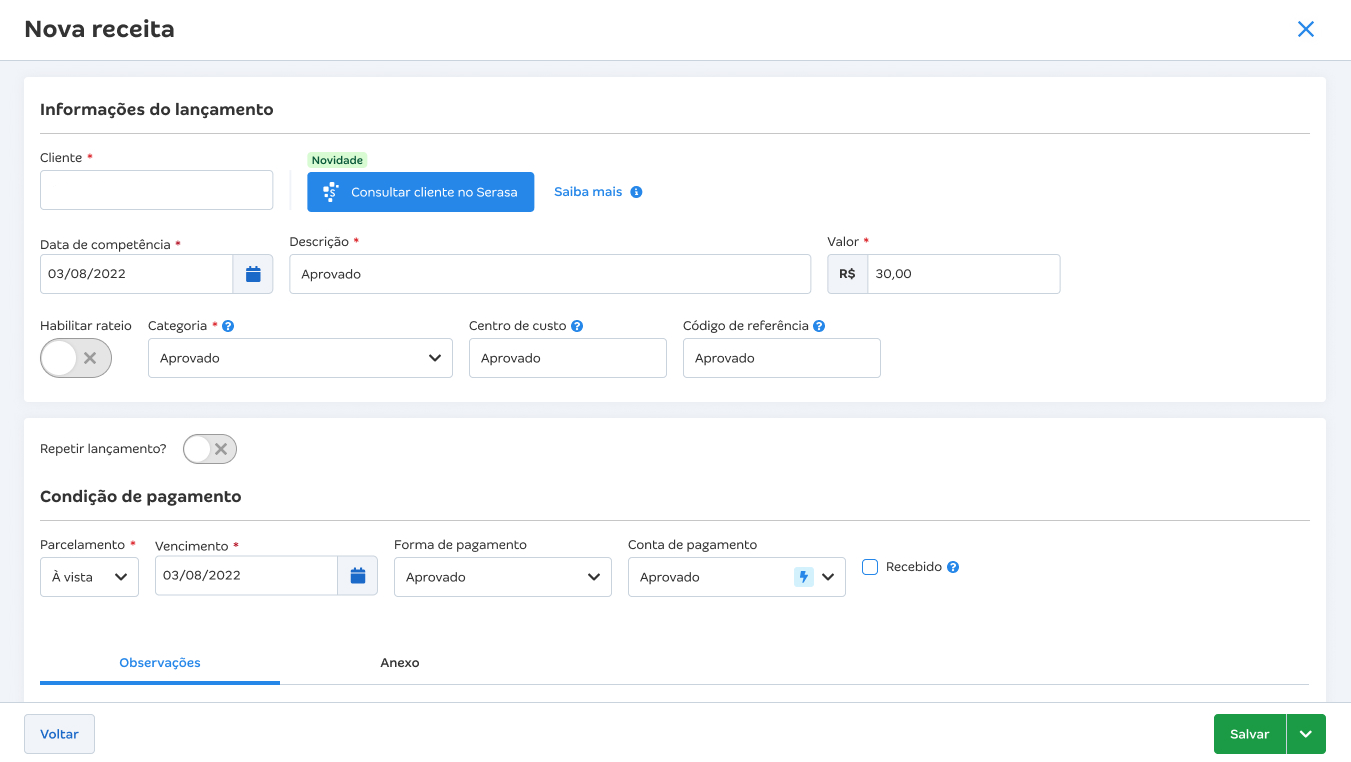Open the Salvar options arrow menu
This screenshot has width=1351, height=762.
coord(1306,734)
